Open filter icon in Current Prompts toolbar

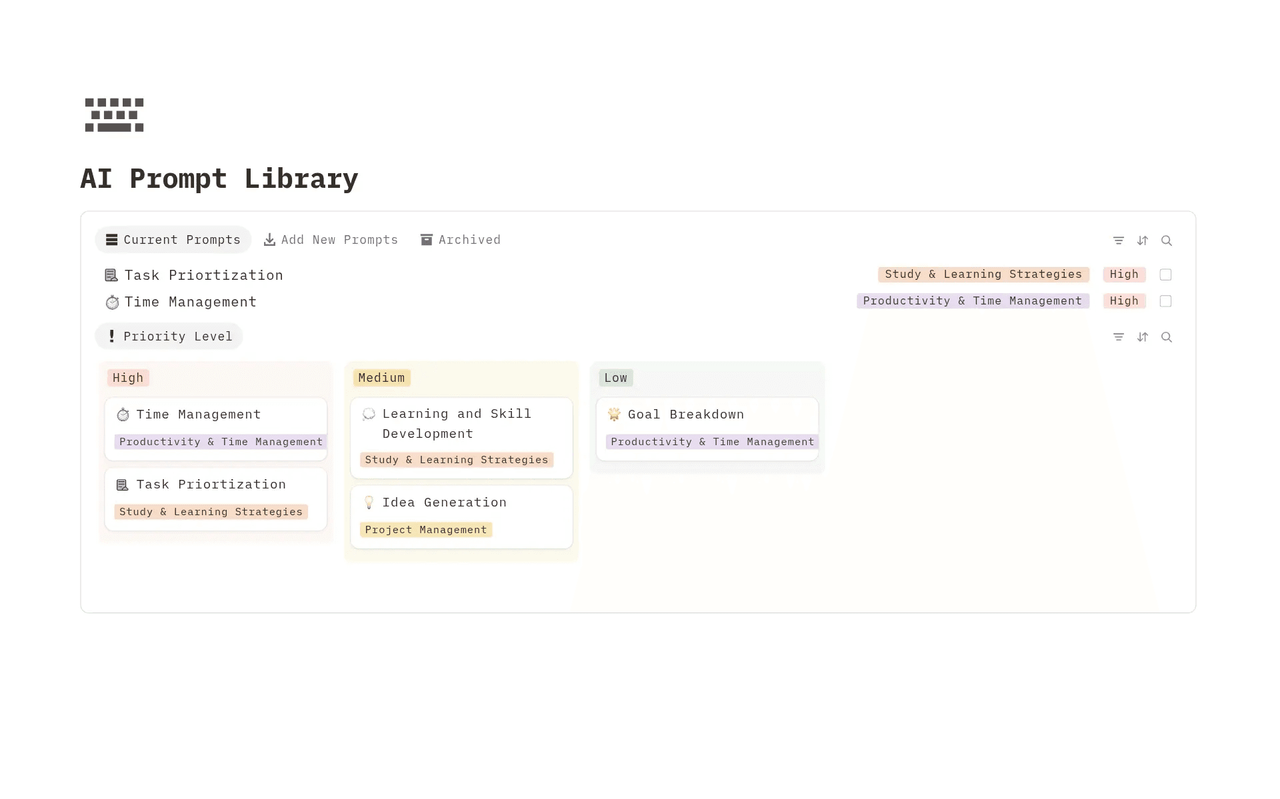(x=1118, y=240)
